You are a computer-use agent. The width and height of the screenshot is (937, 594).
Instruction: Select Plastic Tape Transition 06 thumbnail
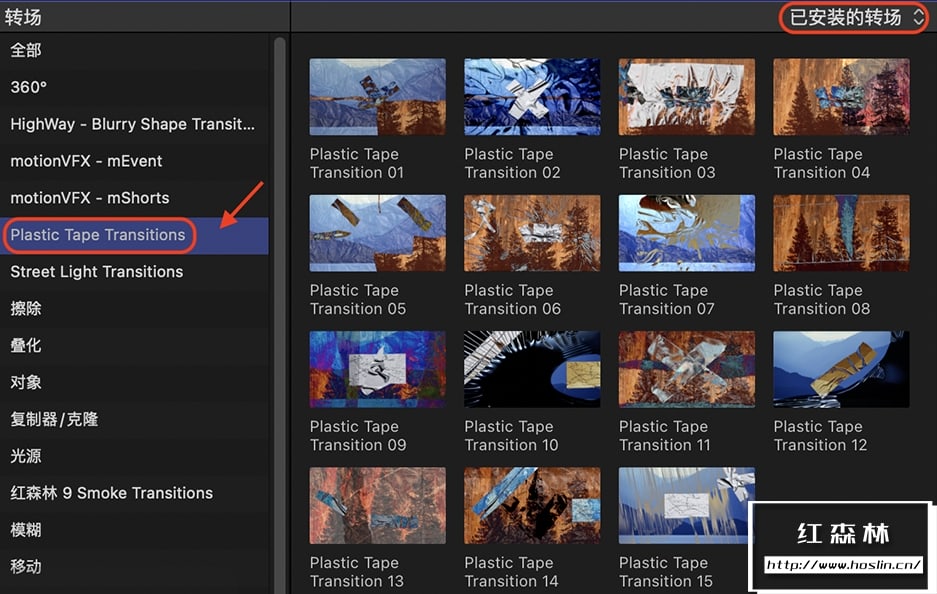532,233
